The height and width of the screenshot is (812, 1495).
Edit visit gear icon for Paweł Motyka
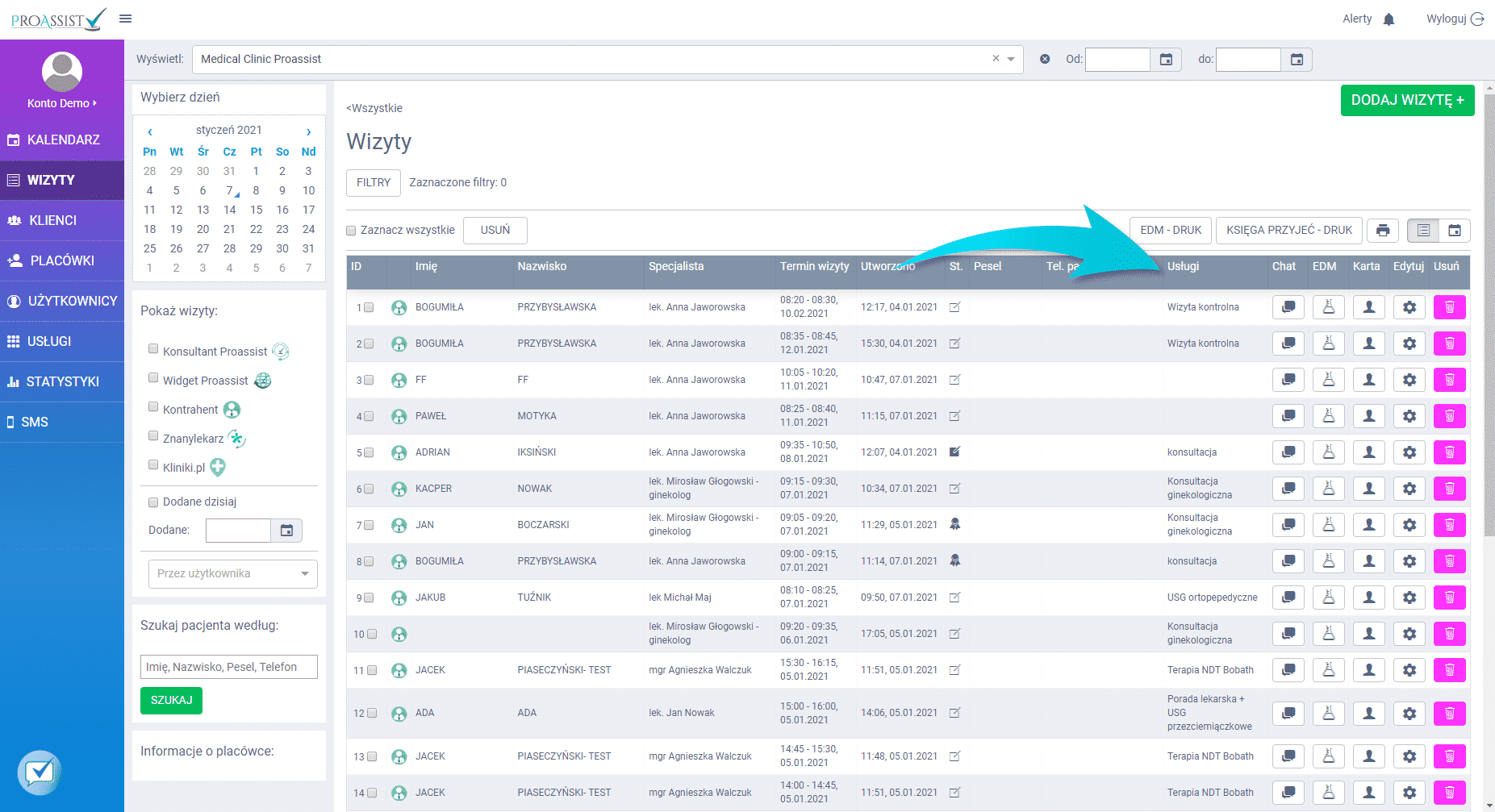[1409, 416]
